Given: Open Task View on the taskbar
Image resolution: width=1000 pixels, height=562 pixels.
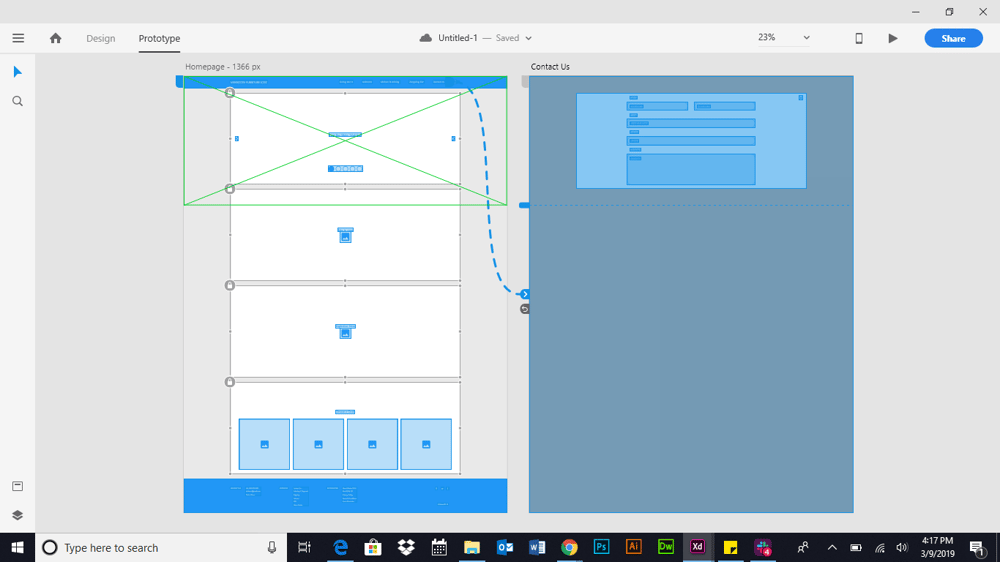Looking at the screenshot, I should (304, 547).
